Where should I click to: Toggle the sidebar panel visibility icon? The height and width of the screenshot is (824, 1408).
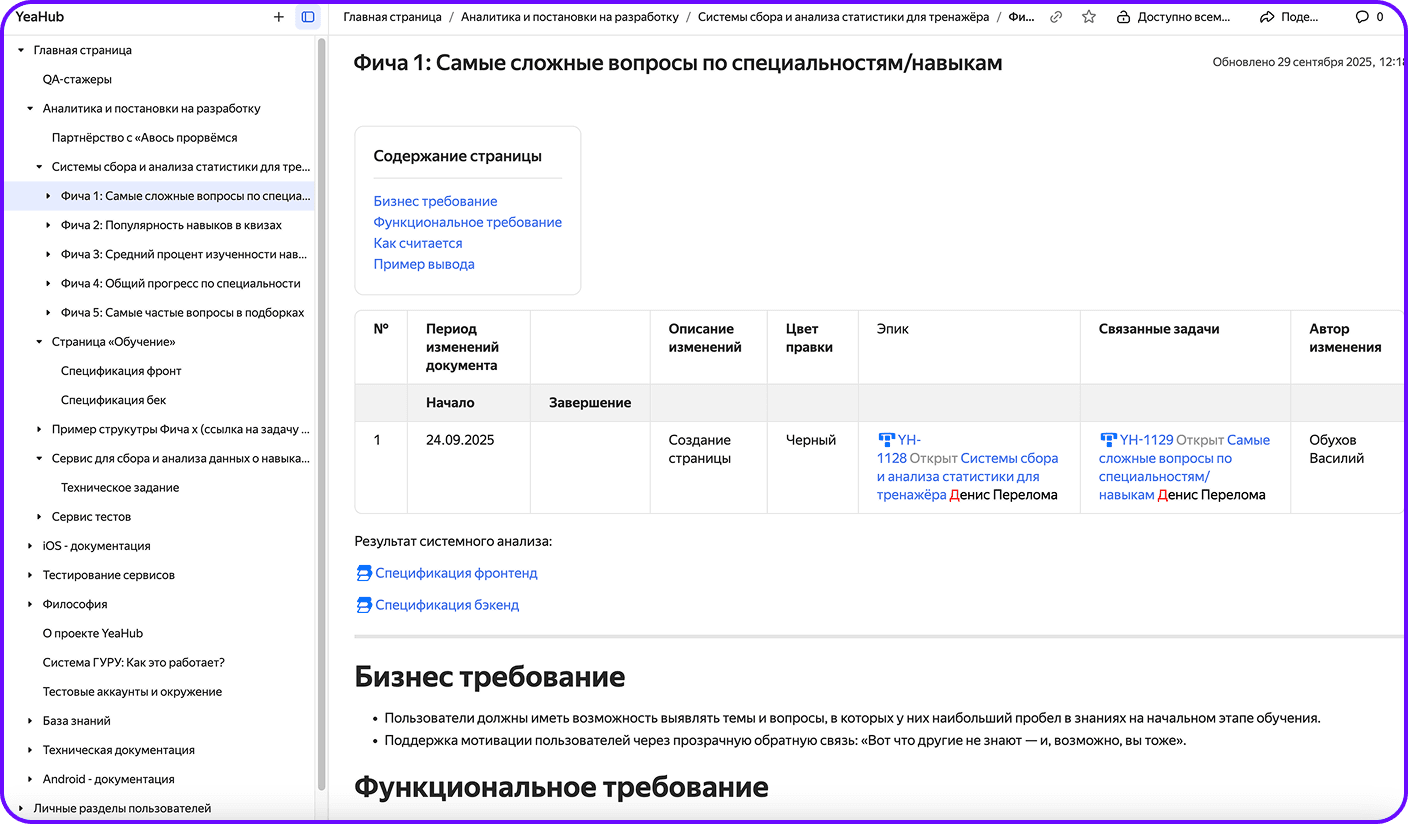point(308,17)
